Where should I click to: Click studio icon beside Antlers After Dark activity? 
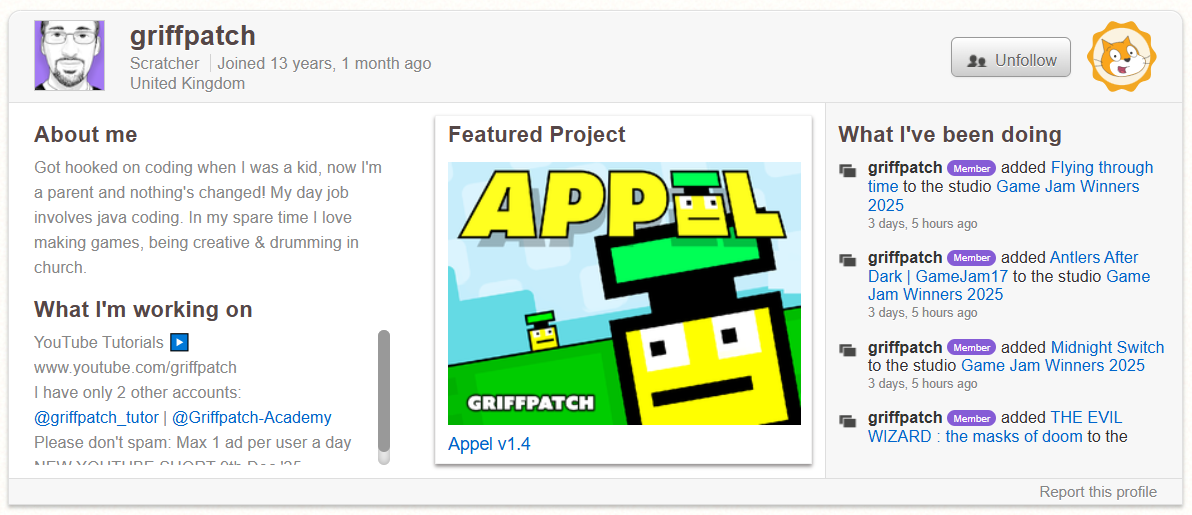(x=848, y=260)
